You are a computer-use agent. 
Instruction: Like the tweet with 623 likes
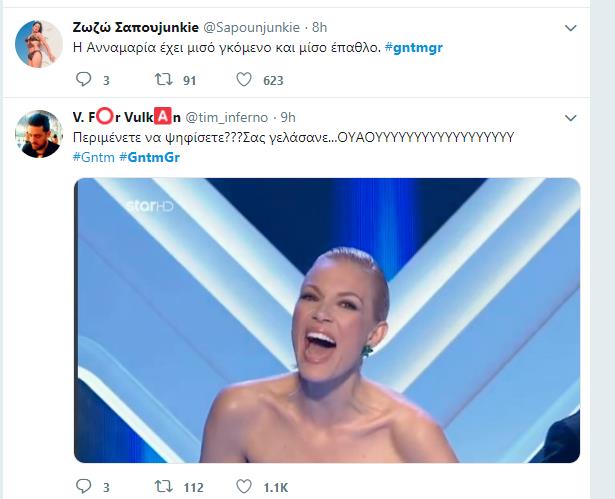pos(245,79)
